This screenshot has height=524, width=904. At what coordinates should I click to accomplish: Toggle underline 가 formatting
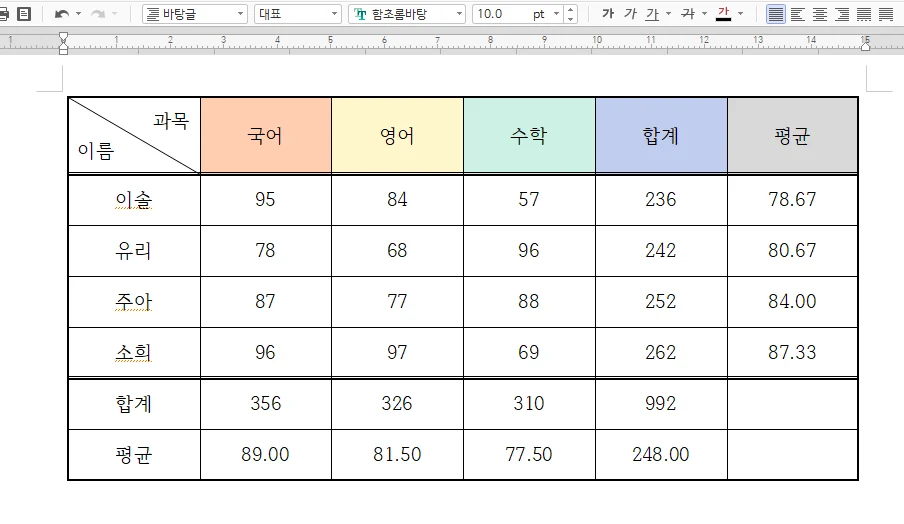pos(653,14)
